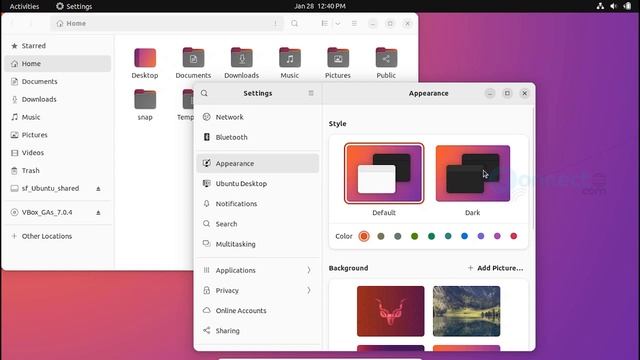Select Appearance in Settings sidebar

258,163
